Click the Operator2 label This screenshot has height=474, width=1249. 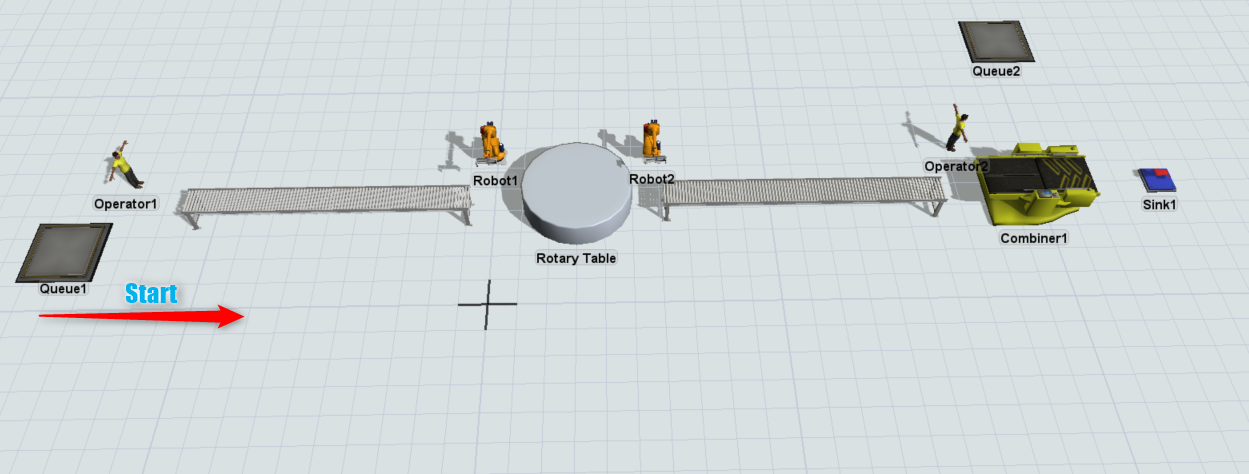point(956,166)
